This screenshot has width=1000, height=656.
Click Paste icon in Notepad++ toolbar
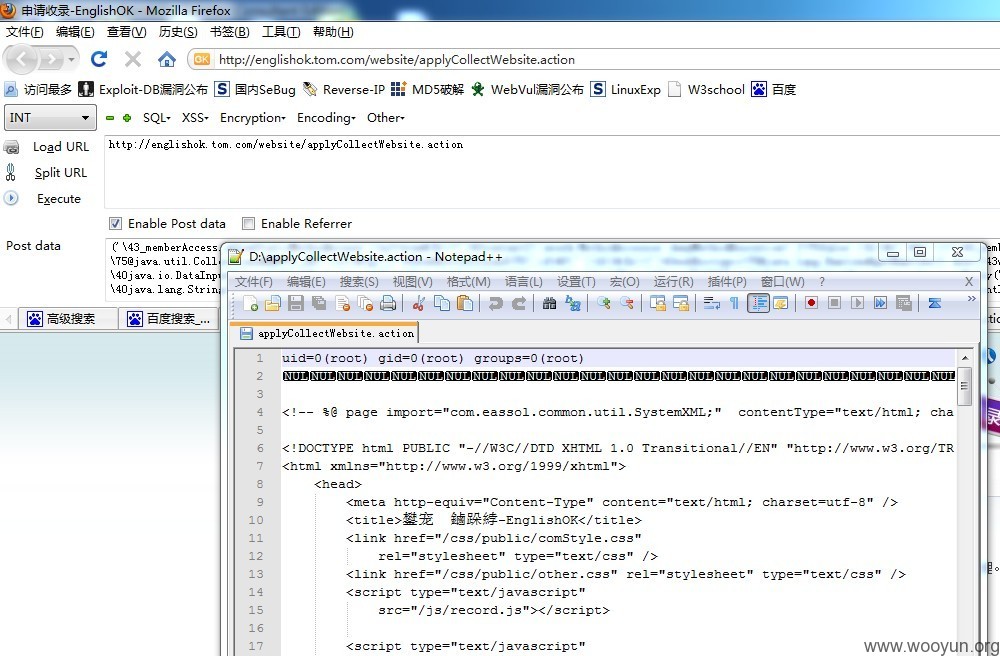click(465, 303)
